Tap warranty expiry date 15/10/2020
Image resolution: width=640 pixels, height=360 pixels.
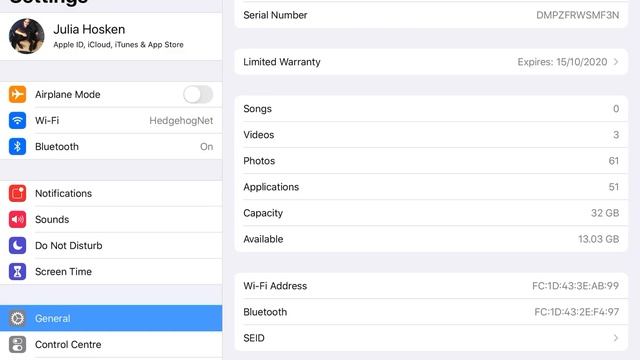582,62
